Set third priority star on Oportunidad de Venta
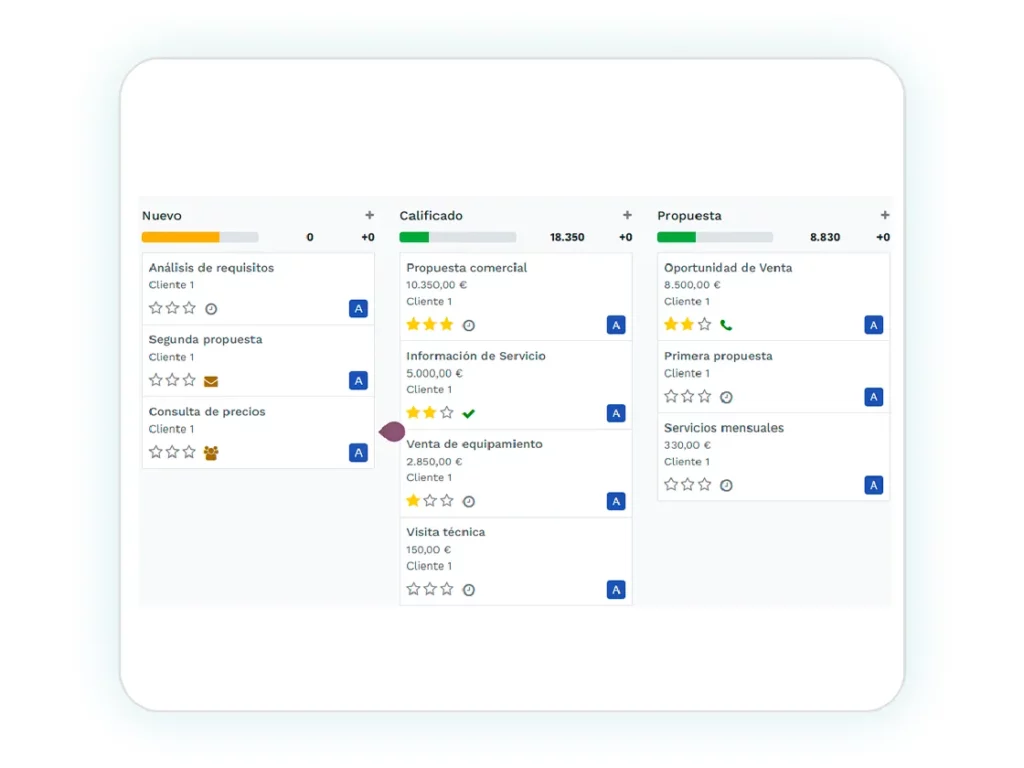Image resolution: width=1024 pixels, height=768 pixels. coord(705,324)
